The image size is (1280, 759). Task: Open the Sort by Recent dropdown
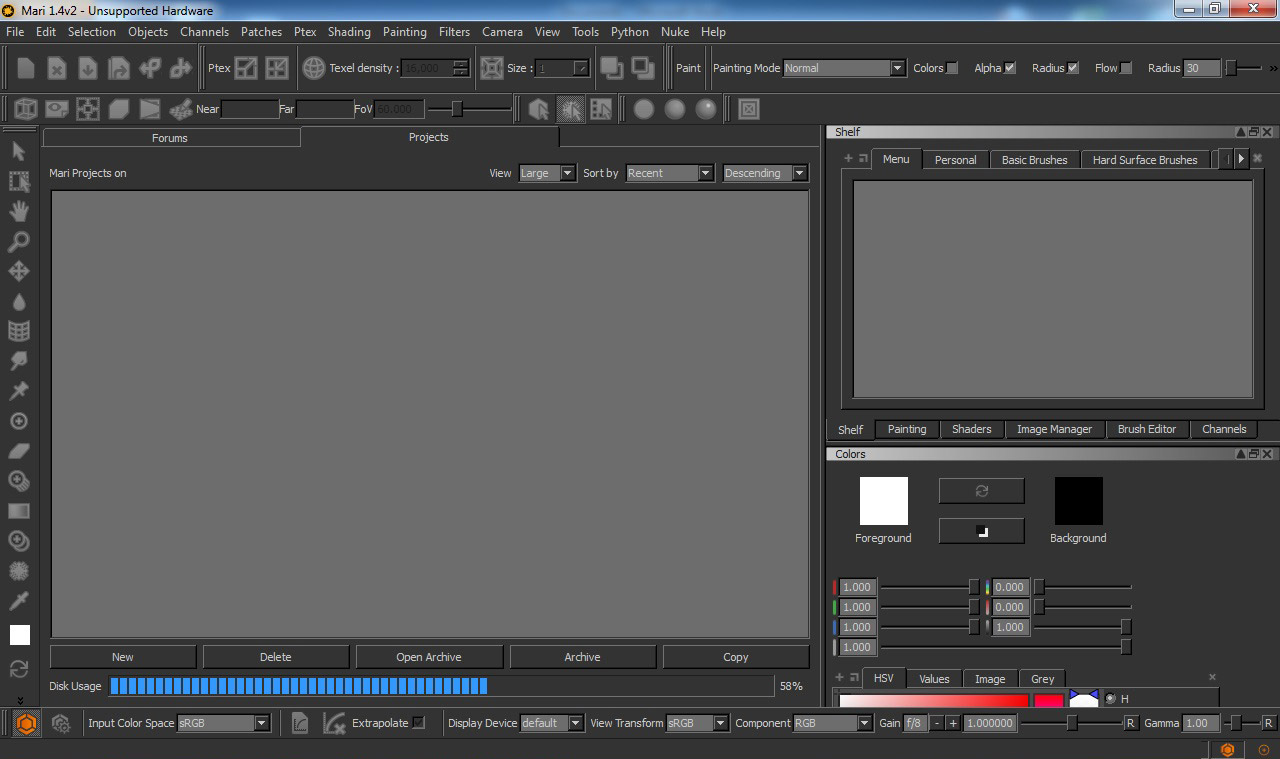point(669,173)
